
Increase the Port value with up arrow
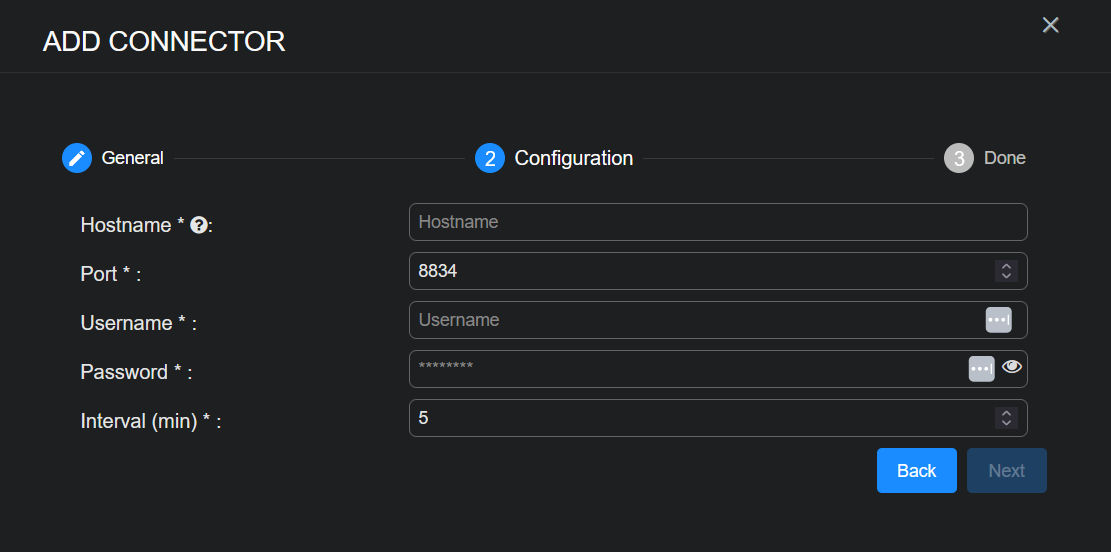pyautogui.click(x=1007, y=266)
